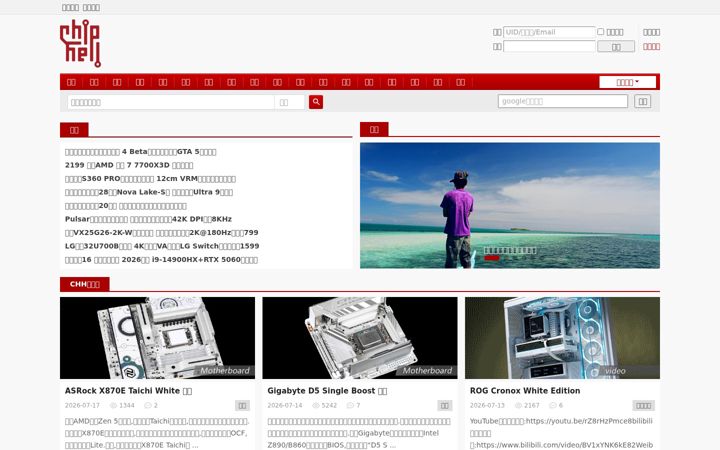This screenshot has width=720, height=450.
Task: Click the button next to Google search field
Action: 642,101
